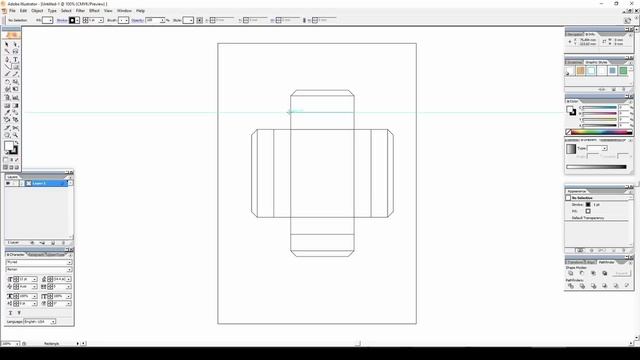The width and height of the screenshot is (640, 360).
Task: Choose the Scissors tool
Action: click(x=16, y=128)
